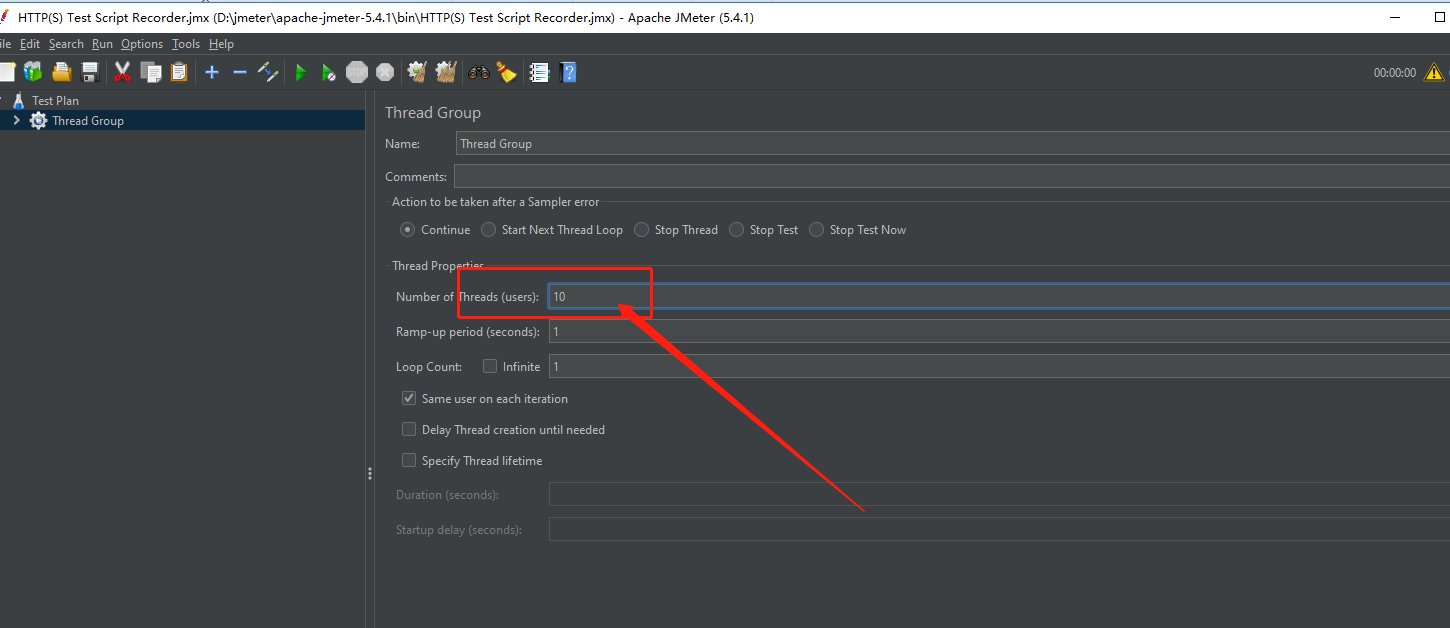Save the test plan with the floppy disk icon
1450x628 pixels.
point(90,72)
